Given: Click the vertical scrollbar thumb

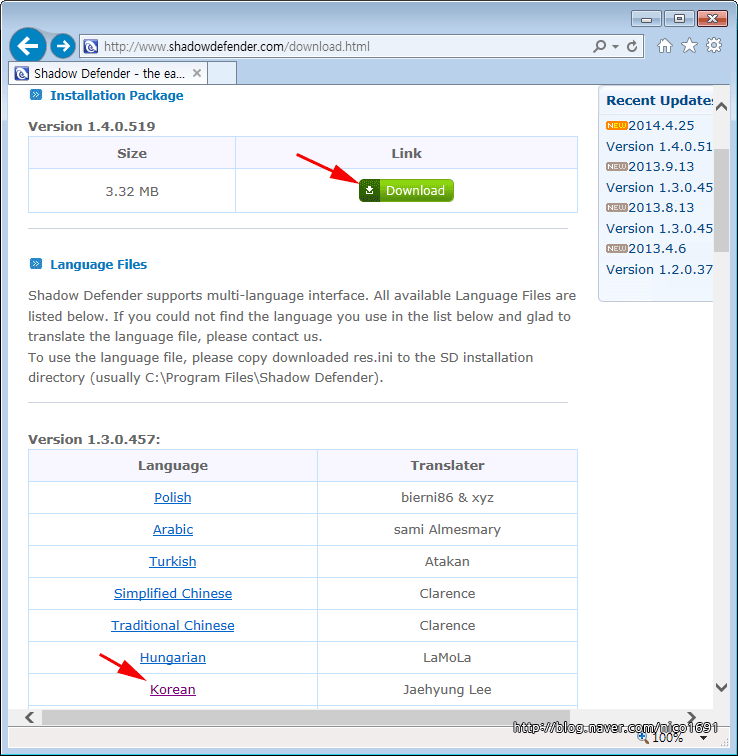Looking at the screenshot, I should [721, 200].
